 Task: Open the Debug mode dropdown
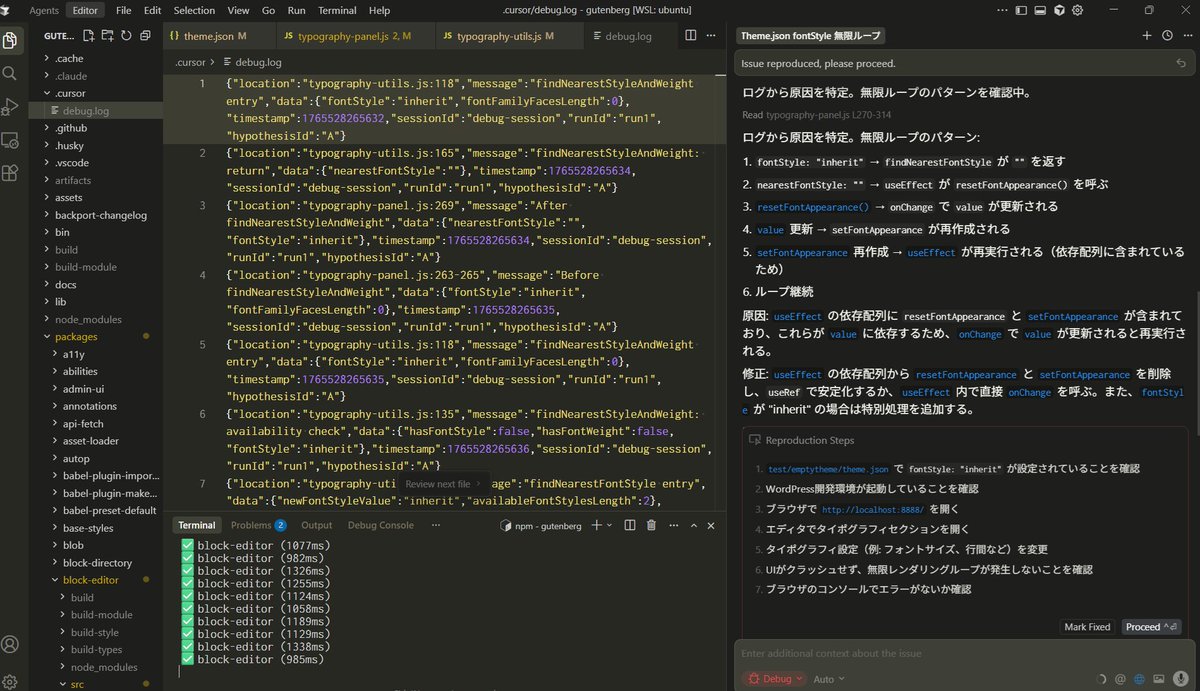tap(776, 679)
